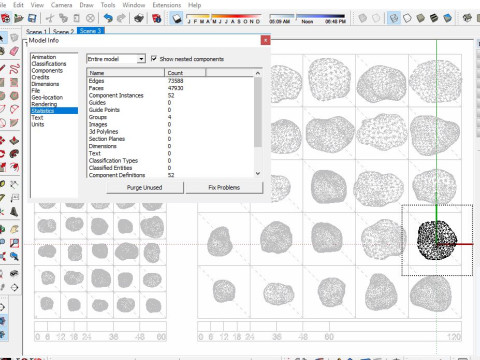
Task: Select the Pie tool
Action: (14, 123)
